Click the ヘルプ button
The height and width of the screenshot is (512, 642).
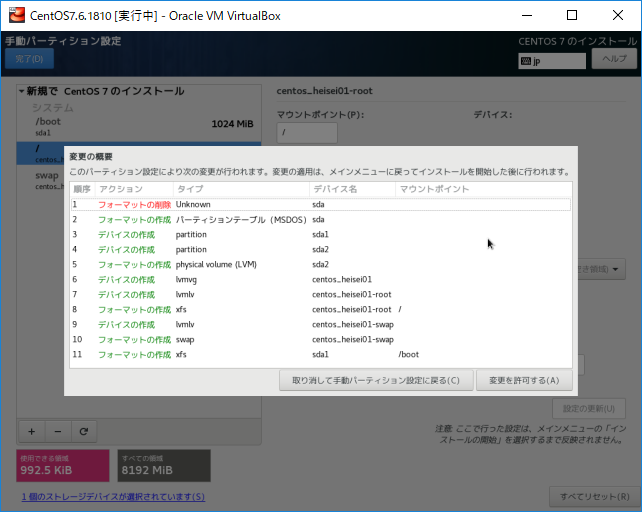(x=614, y=59)
